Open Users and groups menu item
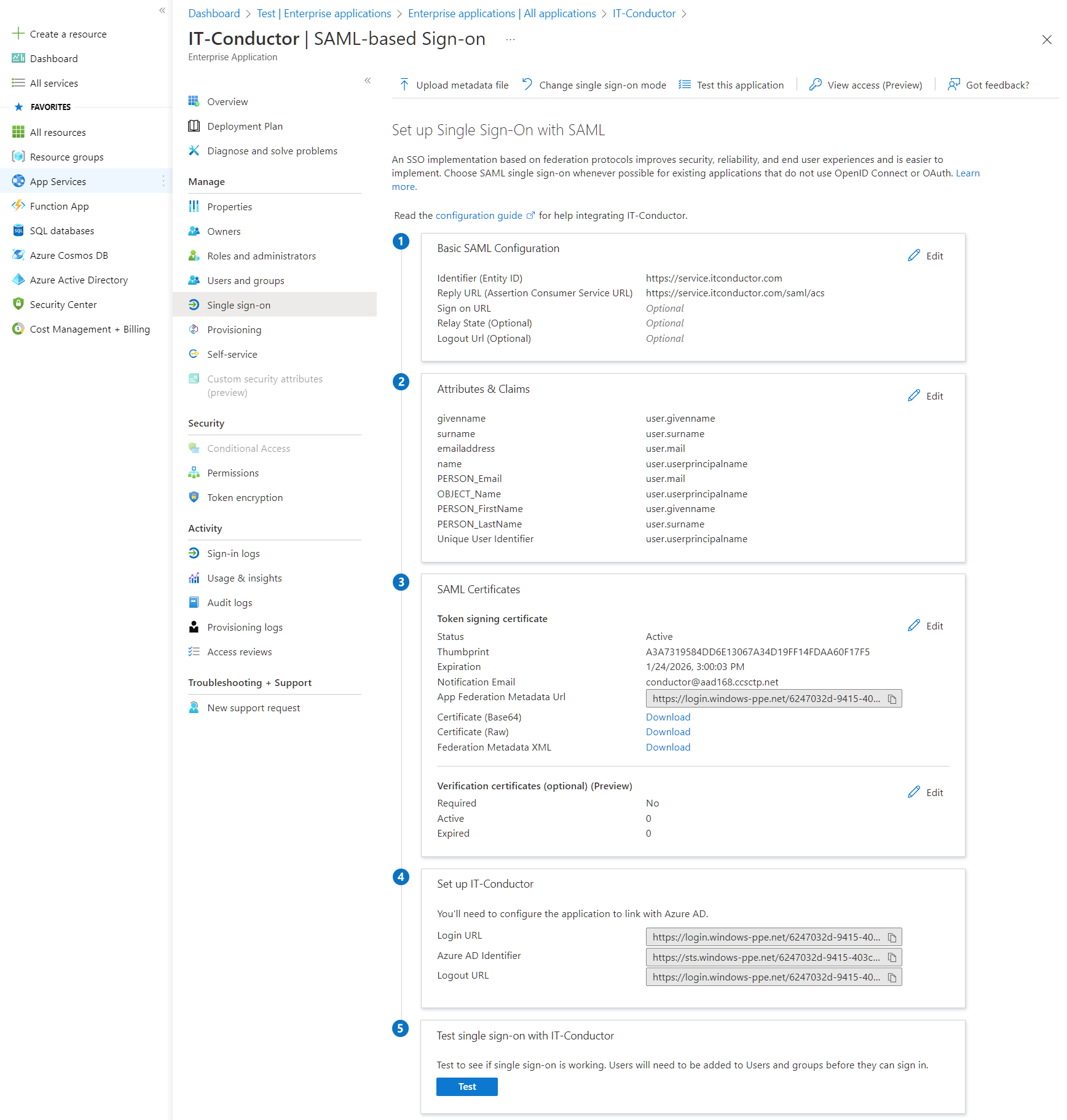This screenshot has height=1120, width=1067. point(245,280)
